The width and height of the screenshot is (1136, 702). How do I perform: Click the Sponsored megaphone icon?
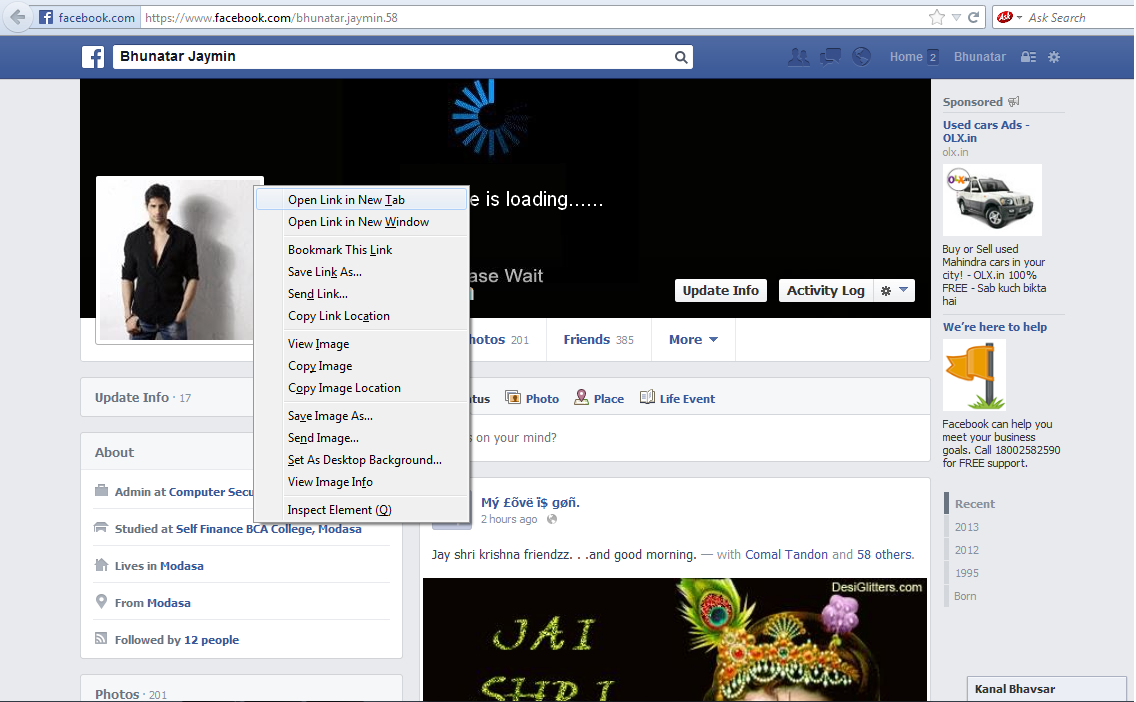click(1014, 101)
